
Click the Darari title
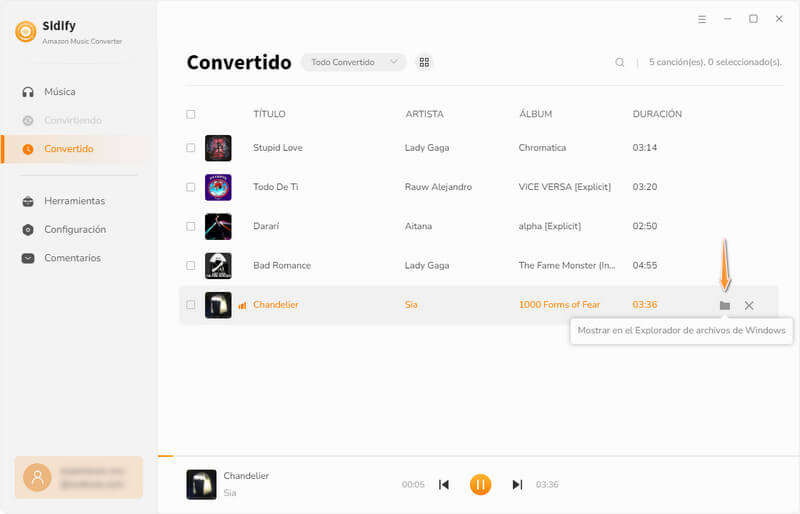pos(266,226)
